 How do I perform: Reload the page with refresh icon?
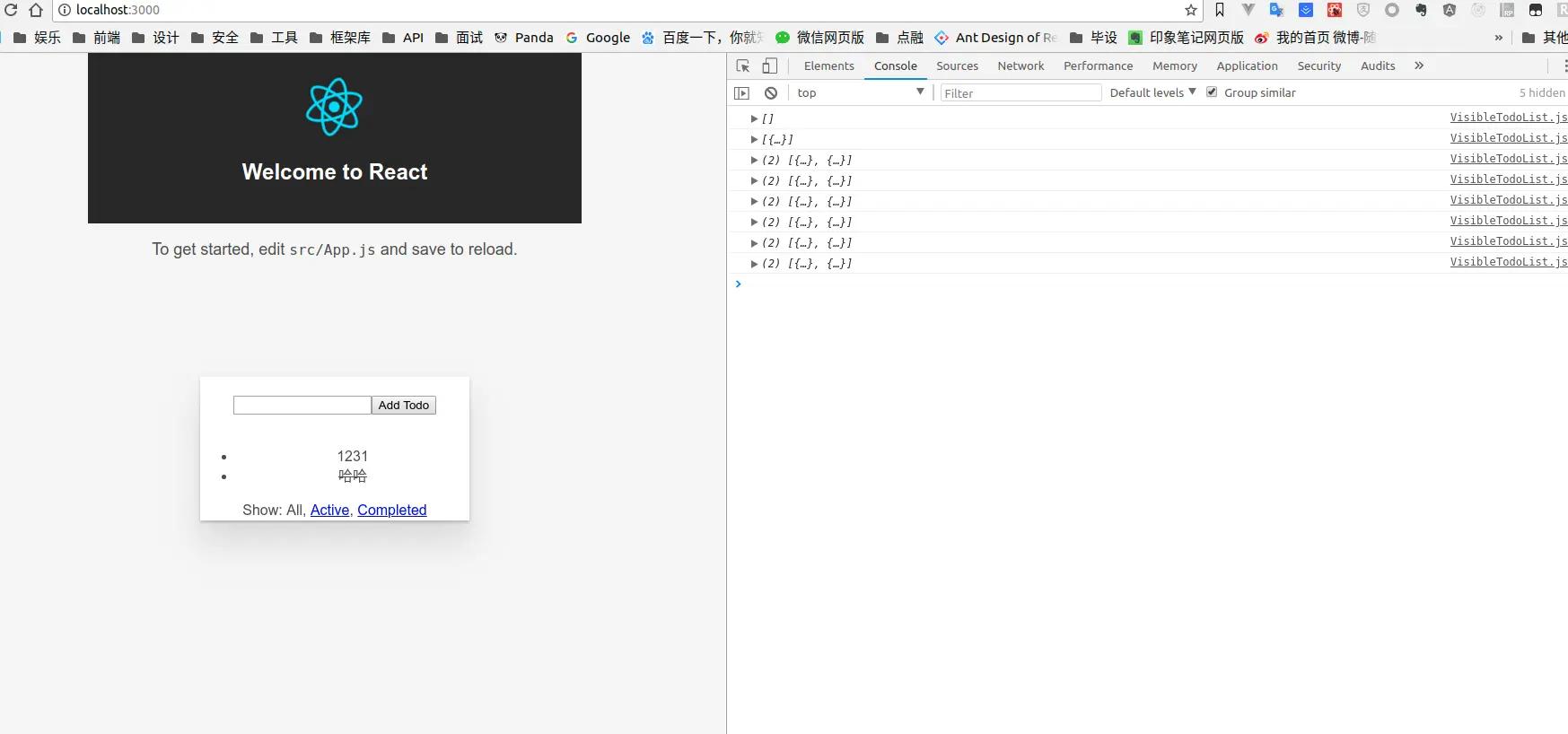11,10
